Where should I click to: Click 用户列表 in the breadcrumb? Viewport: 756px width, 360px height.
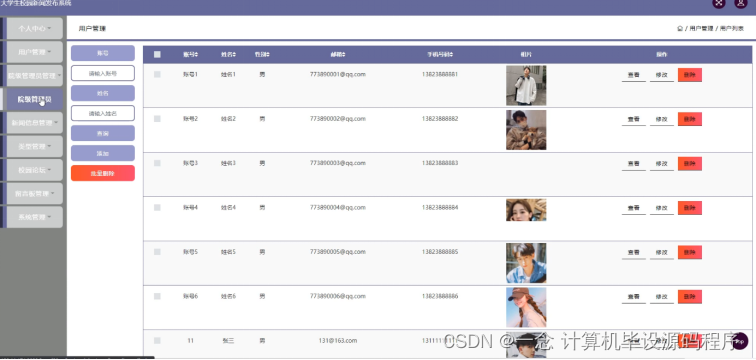(x=731, y=28)
